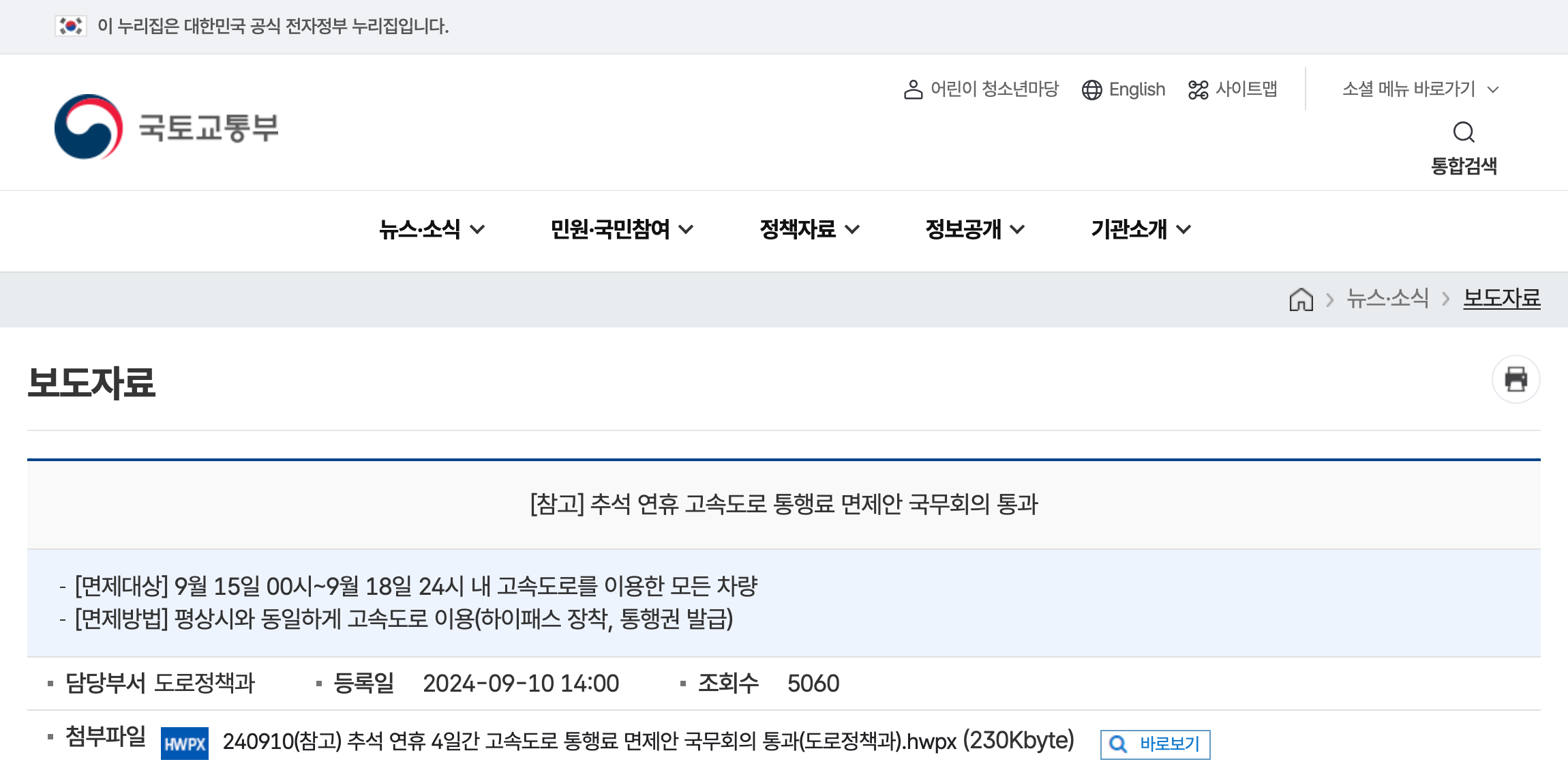The height and width of the screenshot is (764, 1568).
Task: Follow the 보도자료 breadcrumb link
Action: click(1502, 298)
